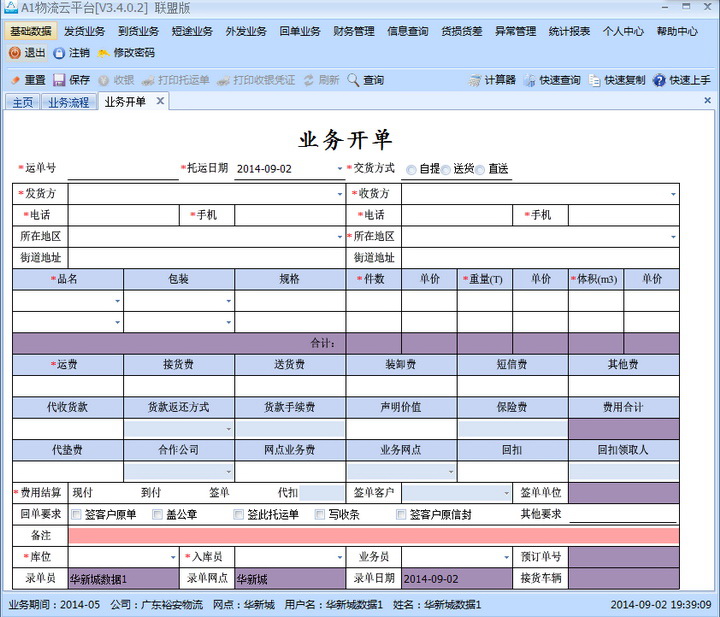Click the 修改密码 change password icon
Image resolution: width=720 pixels, height=617 pixels.
[103, 53]
